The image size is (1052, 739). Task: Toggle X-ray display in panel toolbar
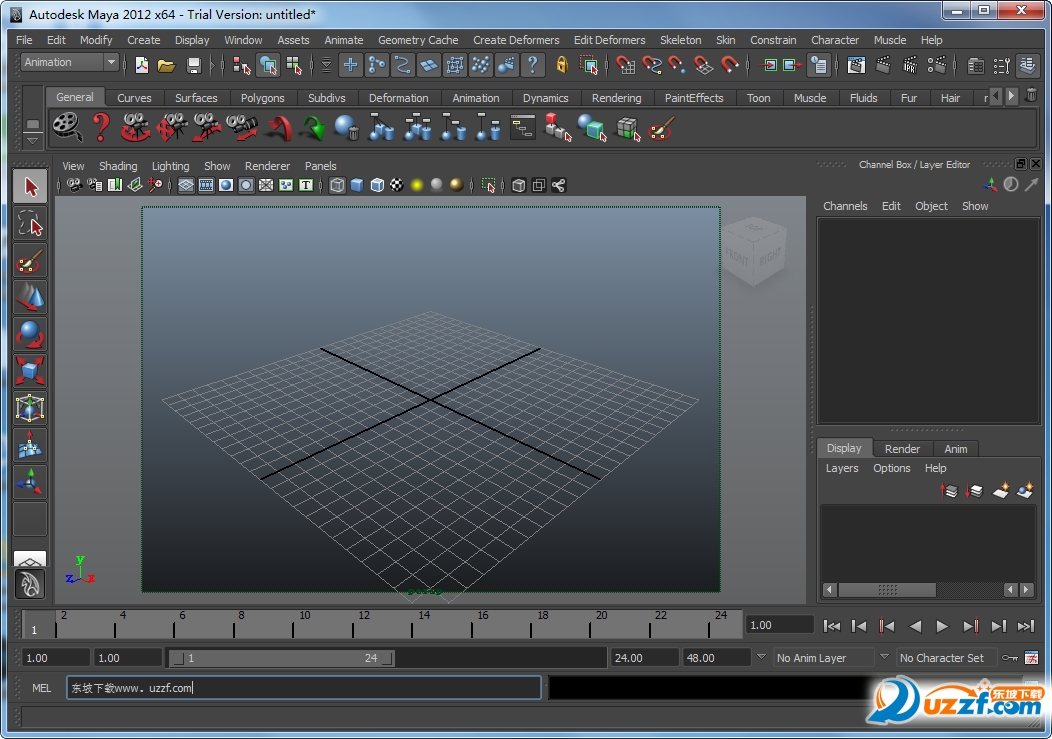point(519,185)
